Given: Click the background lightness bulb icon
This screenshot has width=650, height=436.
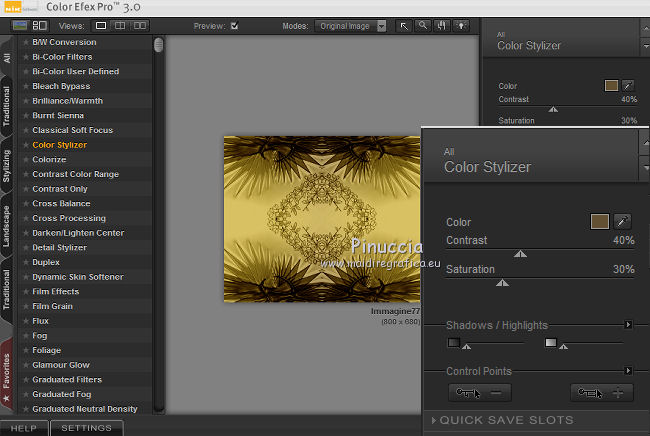Looking at the screenshot, I should [x=461, y=26].
